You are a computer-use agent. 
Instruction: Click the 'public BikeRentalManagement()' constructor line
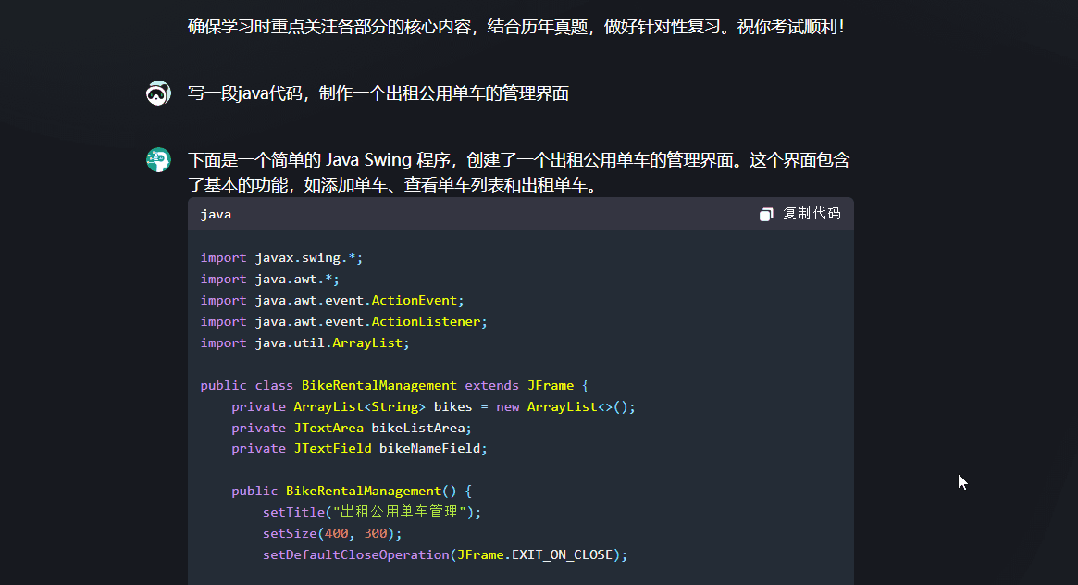click(x=351, y=491)
